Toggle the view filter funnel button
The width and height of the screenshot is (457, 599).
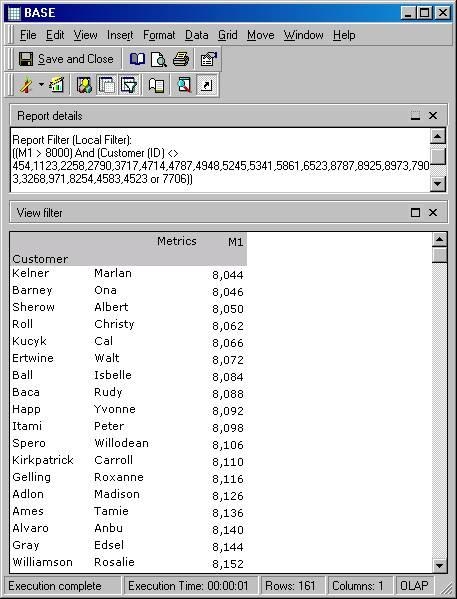[x=129, y=85]
